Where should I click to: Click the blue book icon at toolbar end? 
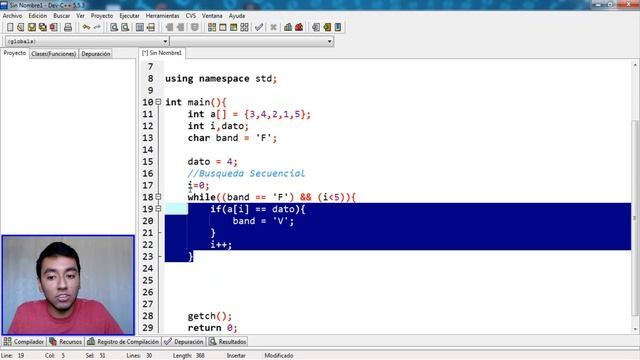[338, 27]
